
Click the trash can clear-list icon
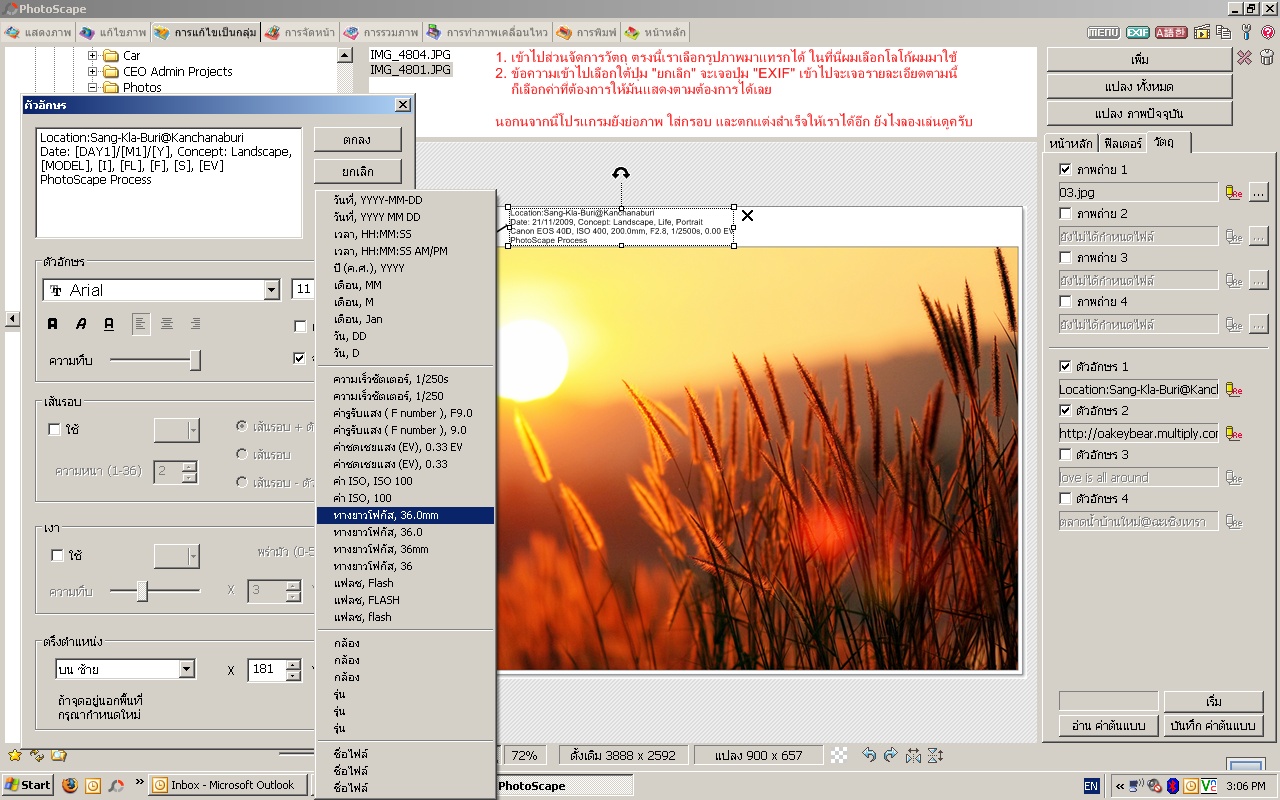(1267, 58)
